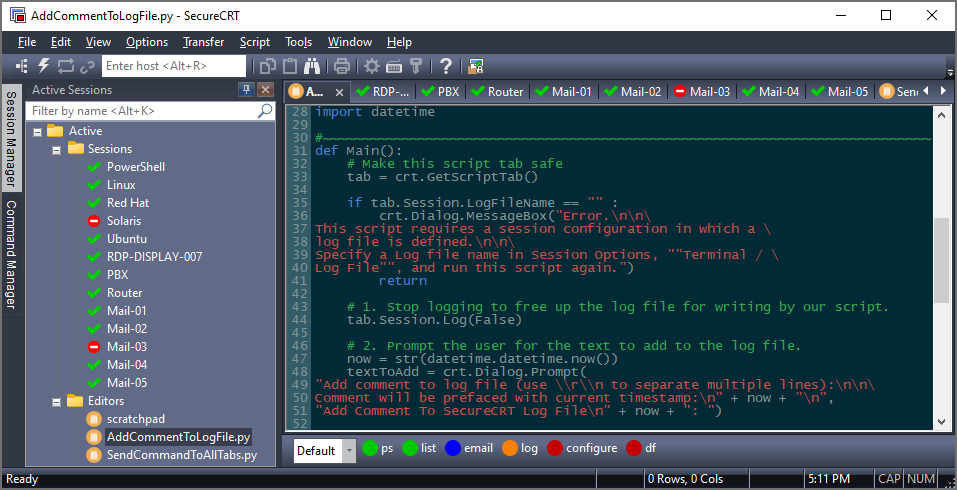Click the Print icon in the toolbar
The height and width of the screenshot is (490, 957).
click(342, 66)
